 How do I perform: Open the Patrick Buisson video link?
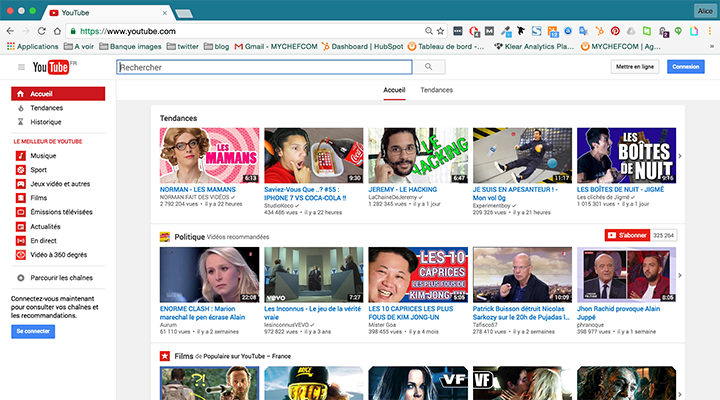[521, 313]
